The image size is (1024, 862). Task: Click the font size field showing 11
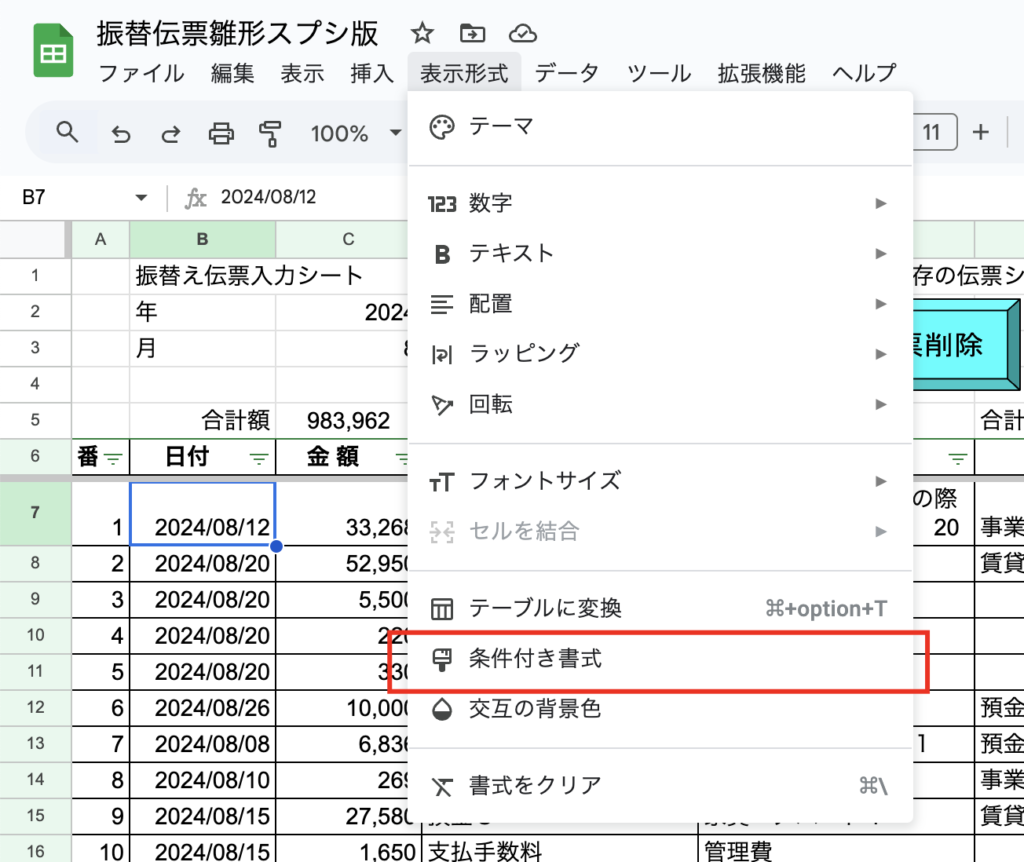(x=935, y=133)
